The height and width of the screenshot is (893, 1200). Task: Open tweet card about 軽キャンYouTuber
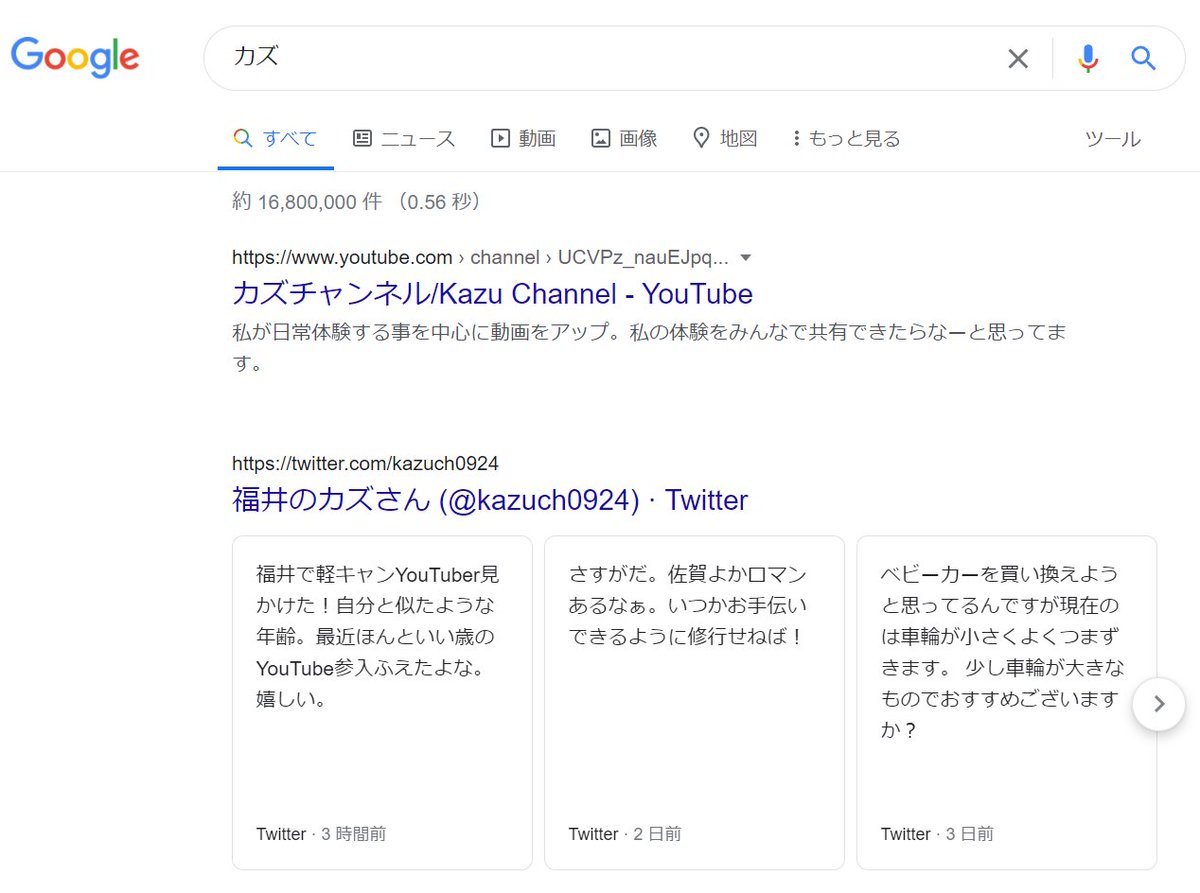click(x=382, y=702)
